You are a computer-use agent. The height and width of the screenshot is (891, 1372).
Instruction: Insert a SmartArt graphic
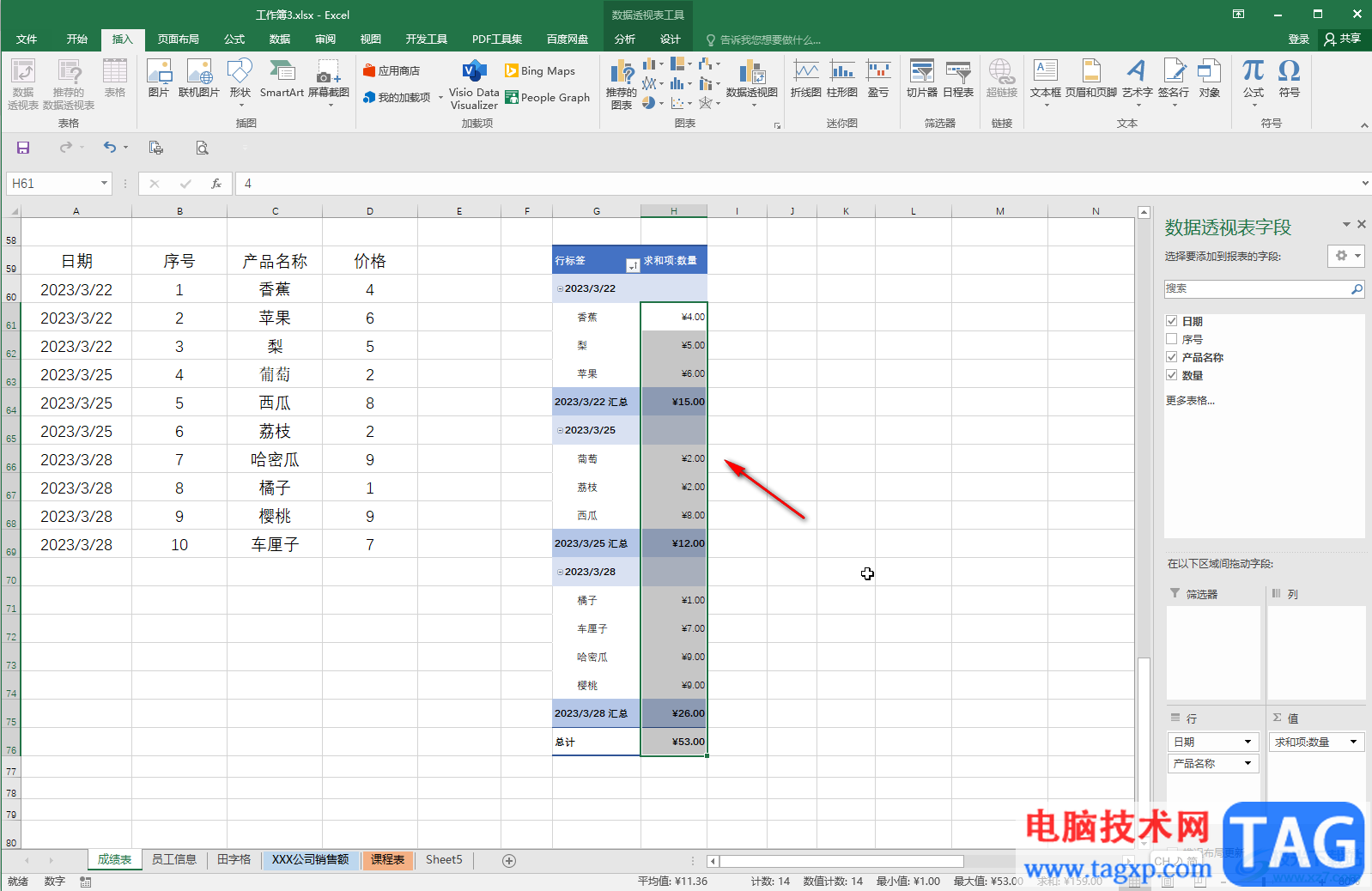282,78
